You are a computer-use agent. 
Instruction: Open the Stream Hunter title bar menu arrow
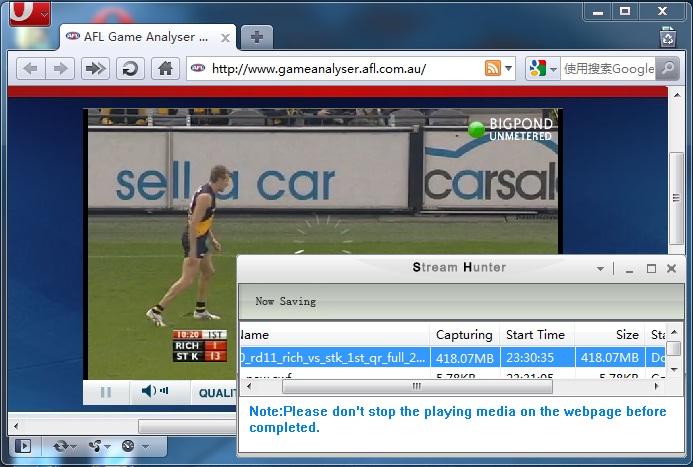[x=600, y=269]
